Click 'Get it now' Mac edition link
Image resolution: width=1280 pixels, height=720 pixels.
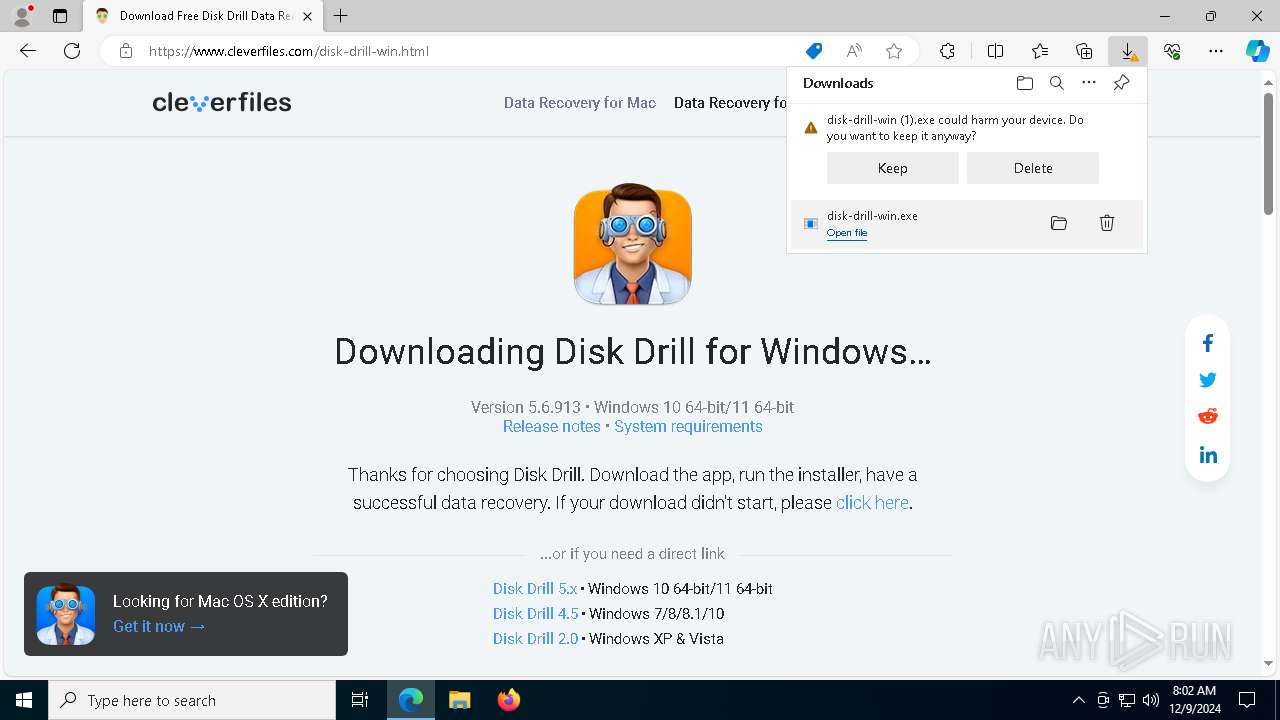(159, 626)
